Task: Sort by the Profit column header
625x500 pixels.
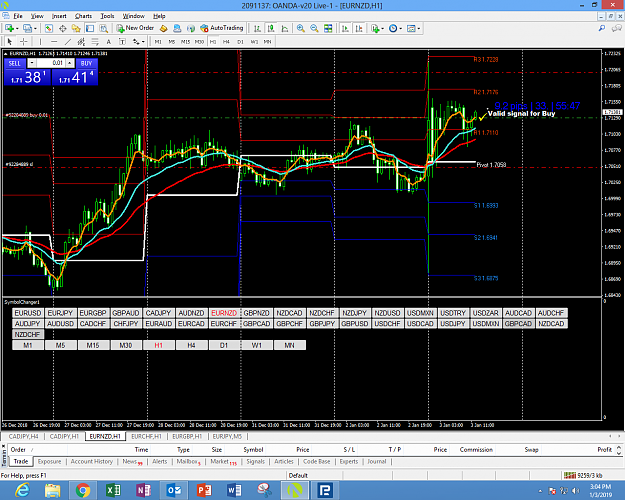Action: (x=604, y=449)
